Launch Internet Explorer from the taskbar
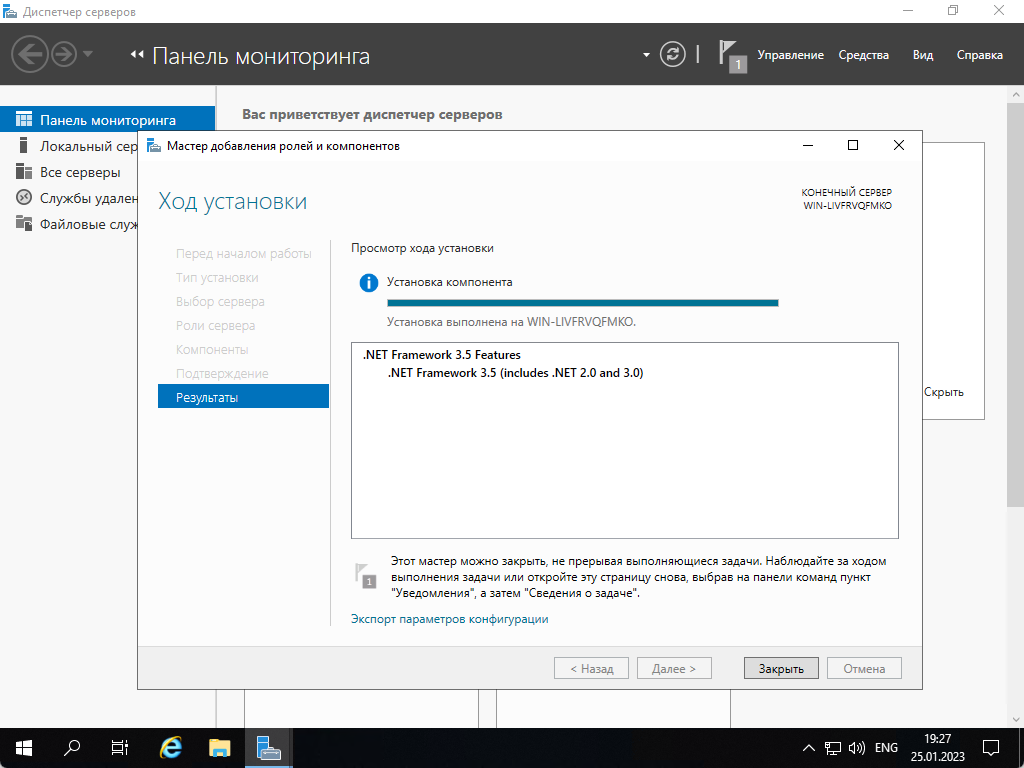 point(170,748)
